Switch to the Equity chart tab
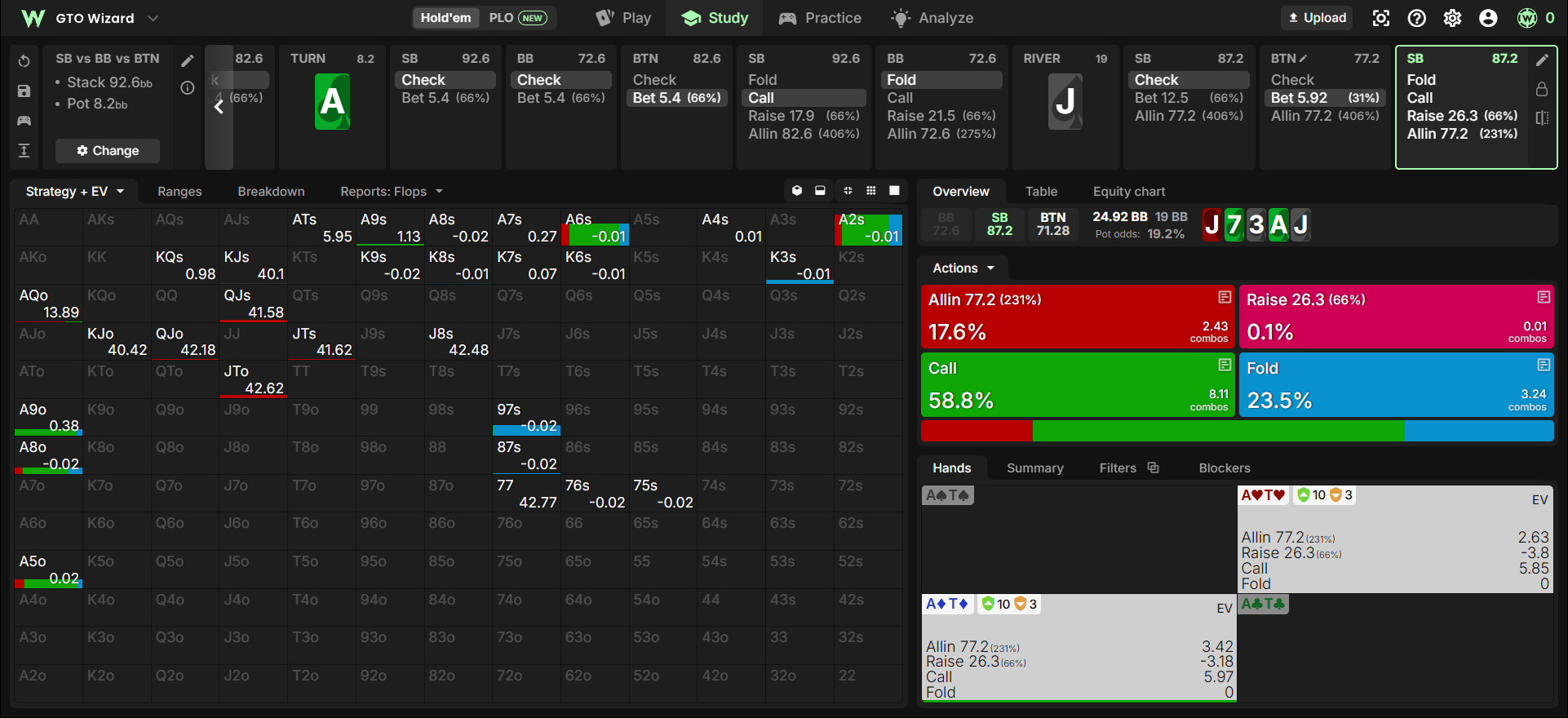Image resolution: width=1568 pixels, height=718 pixels. coord(1129,191)
